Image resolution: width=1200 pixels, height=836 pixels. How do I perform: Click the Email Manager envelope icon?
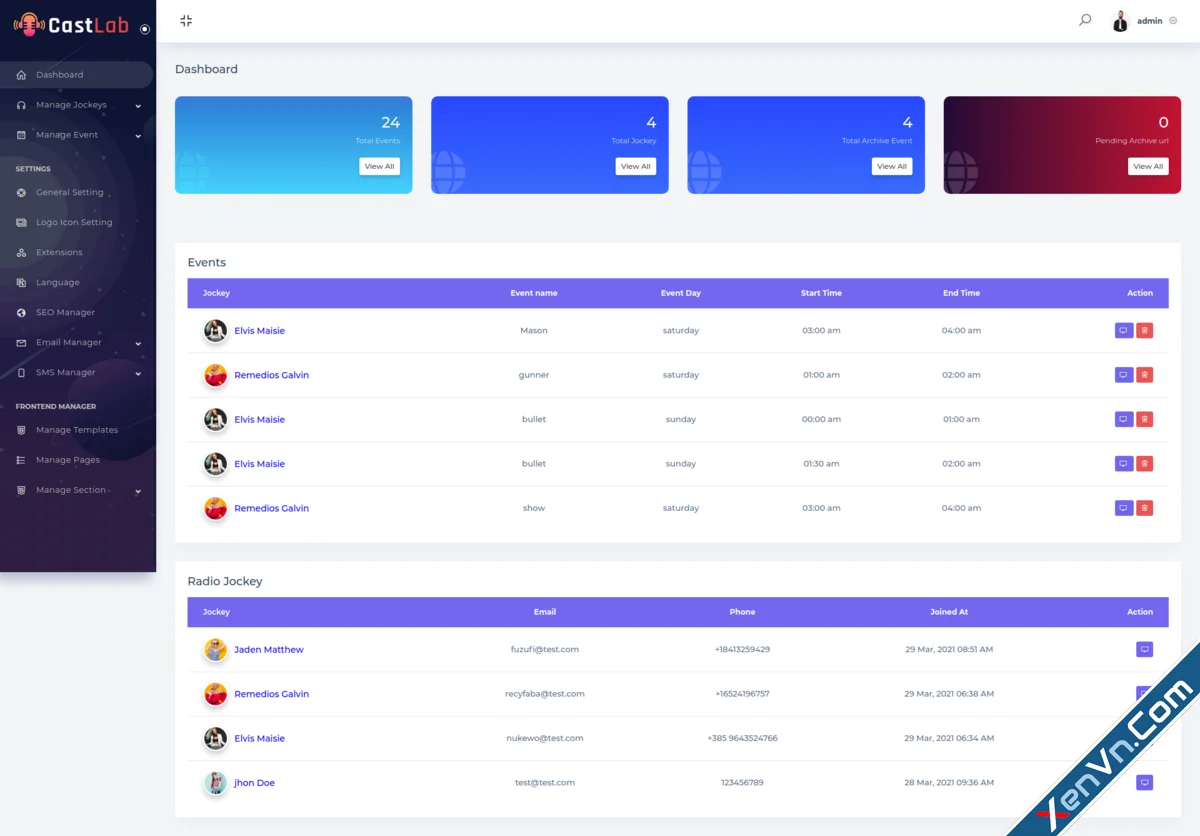[x=21, y=342]
